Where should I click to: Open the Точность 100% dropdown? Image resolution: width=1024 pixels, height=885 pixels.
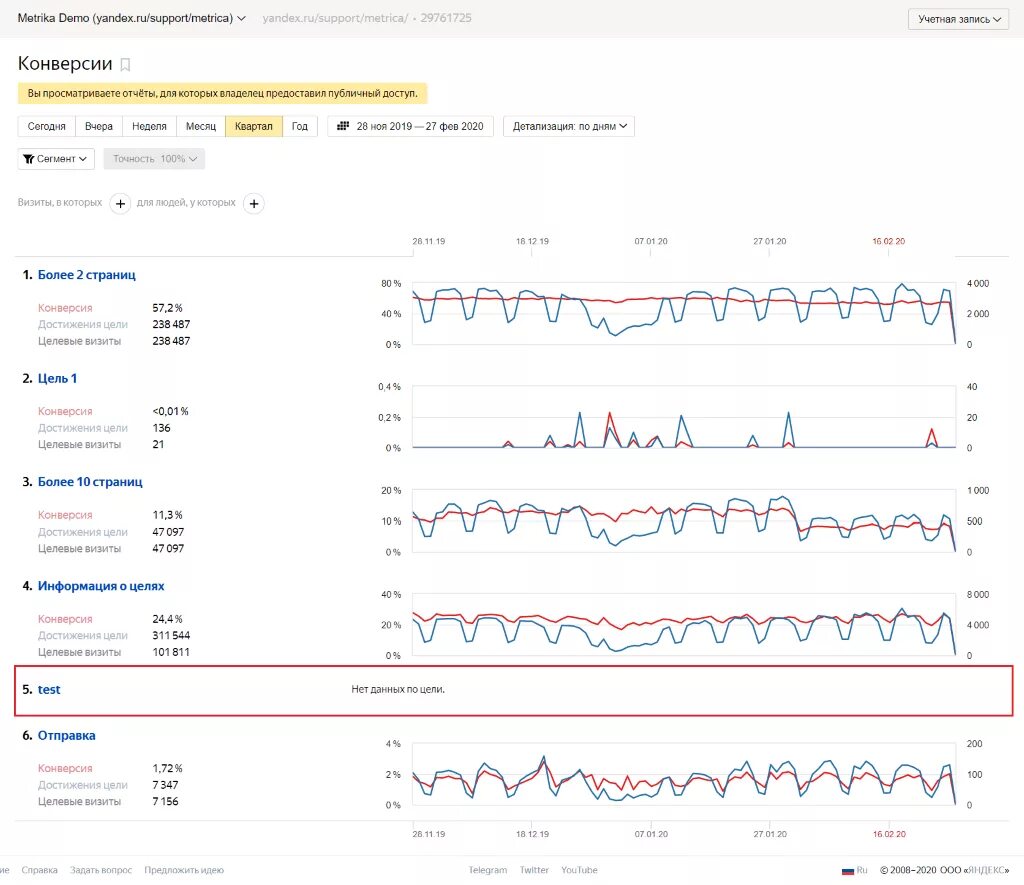(x=154, y=159)
